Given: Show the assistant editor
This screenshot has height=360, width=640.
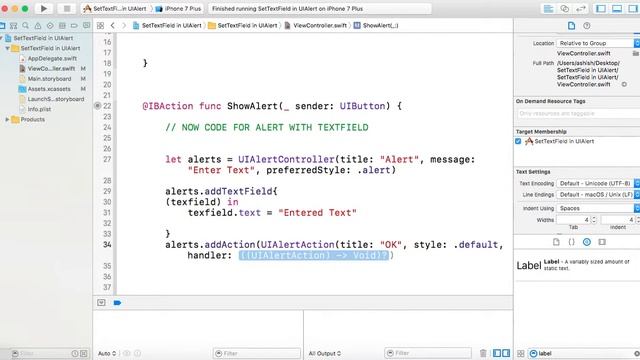Looking at the screenshot, I should coord(564,9).
